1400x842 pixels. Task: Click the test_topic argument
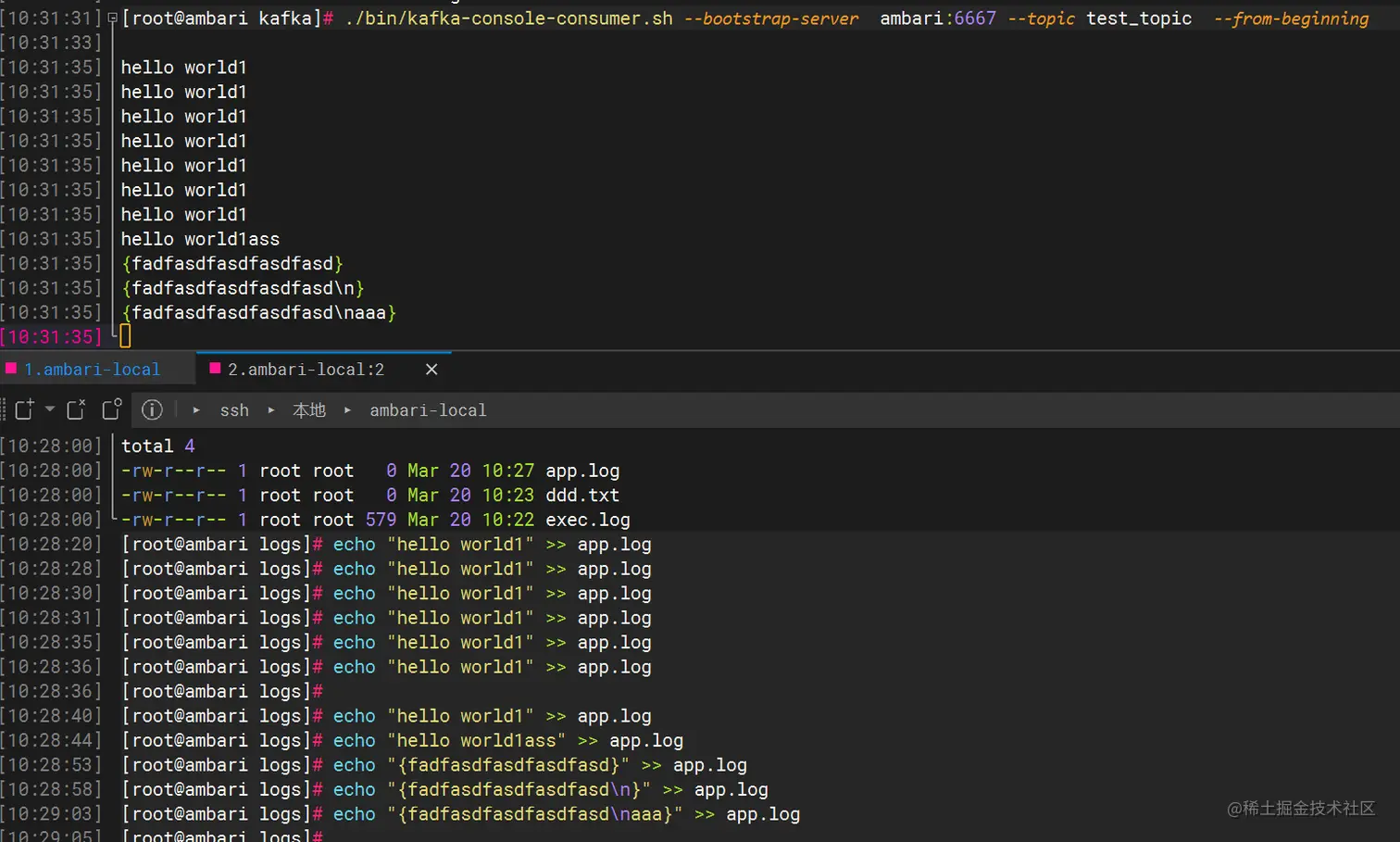click(x=1139, y=19)
